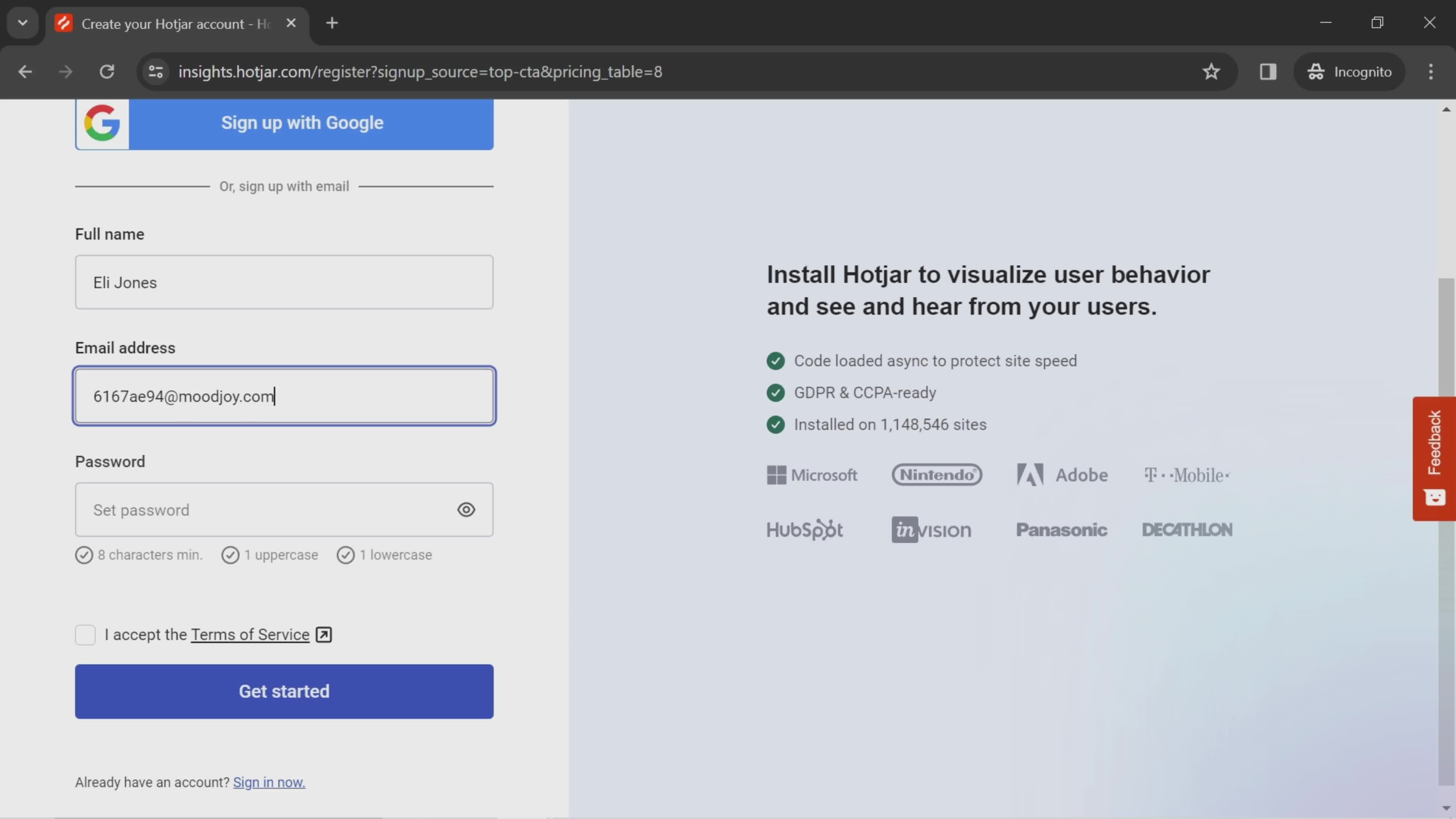Click the 8 characters min. check icon
This screenshot has width=1456, height=819.
(84, 555)
